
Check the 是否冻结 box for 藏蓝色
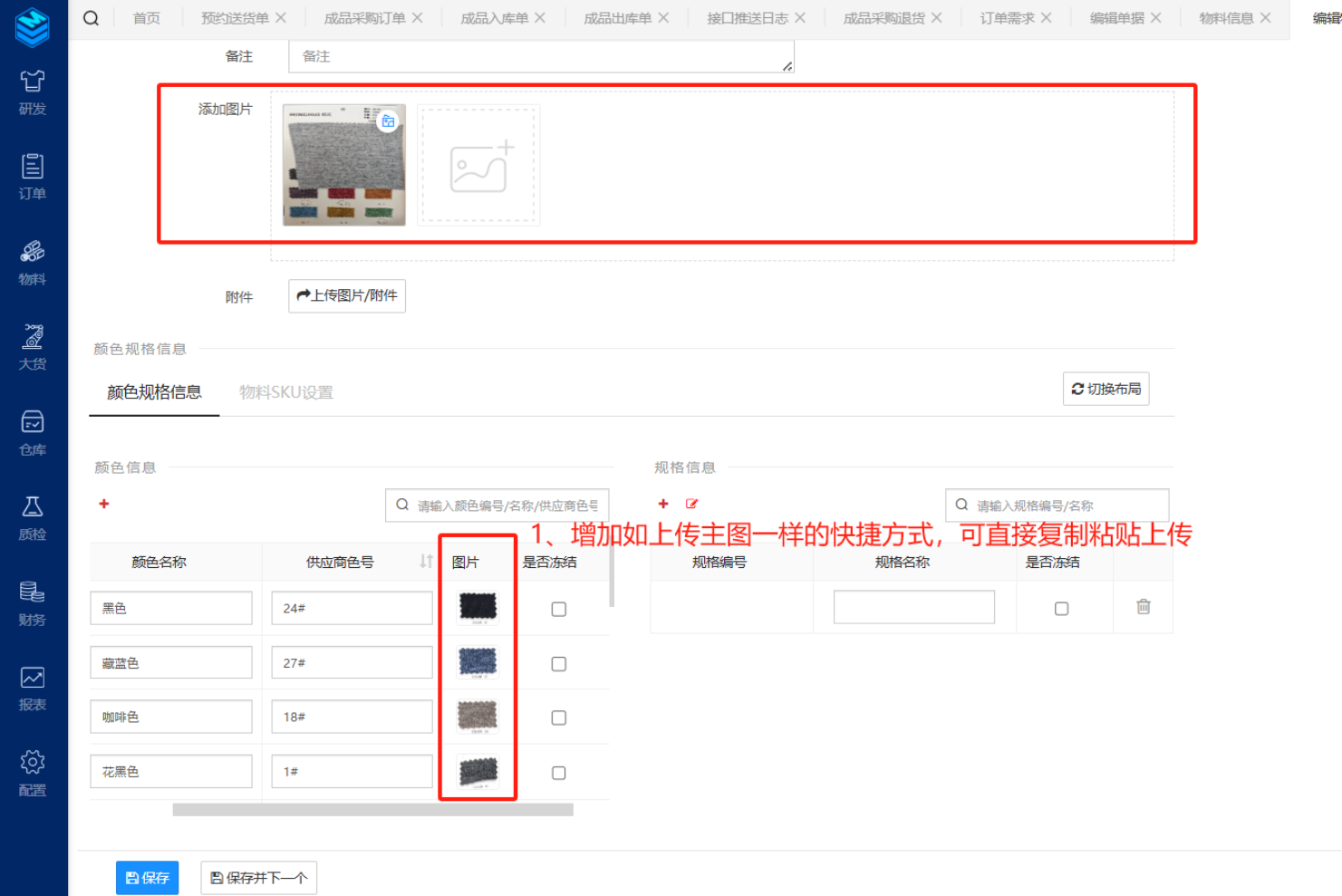click(x=559, y=664)
